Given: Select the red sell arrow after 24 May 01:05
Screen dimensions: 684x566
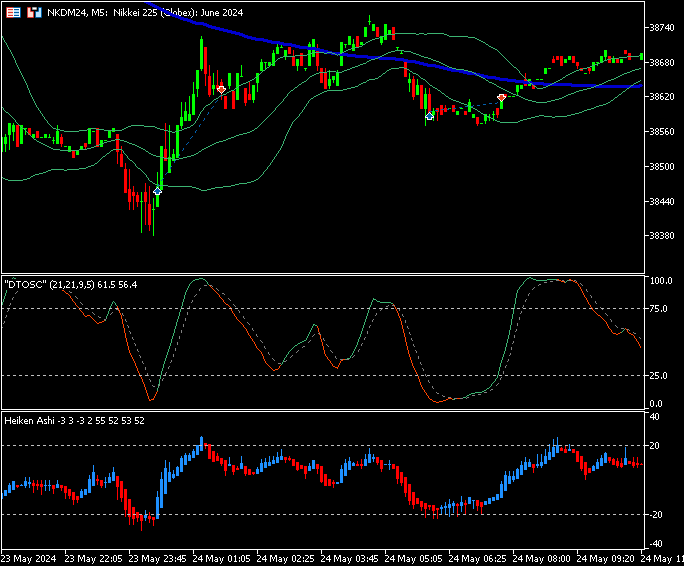Looking at the screenshot, I should coord(221,89).
